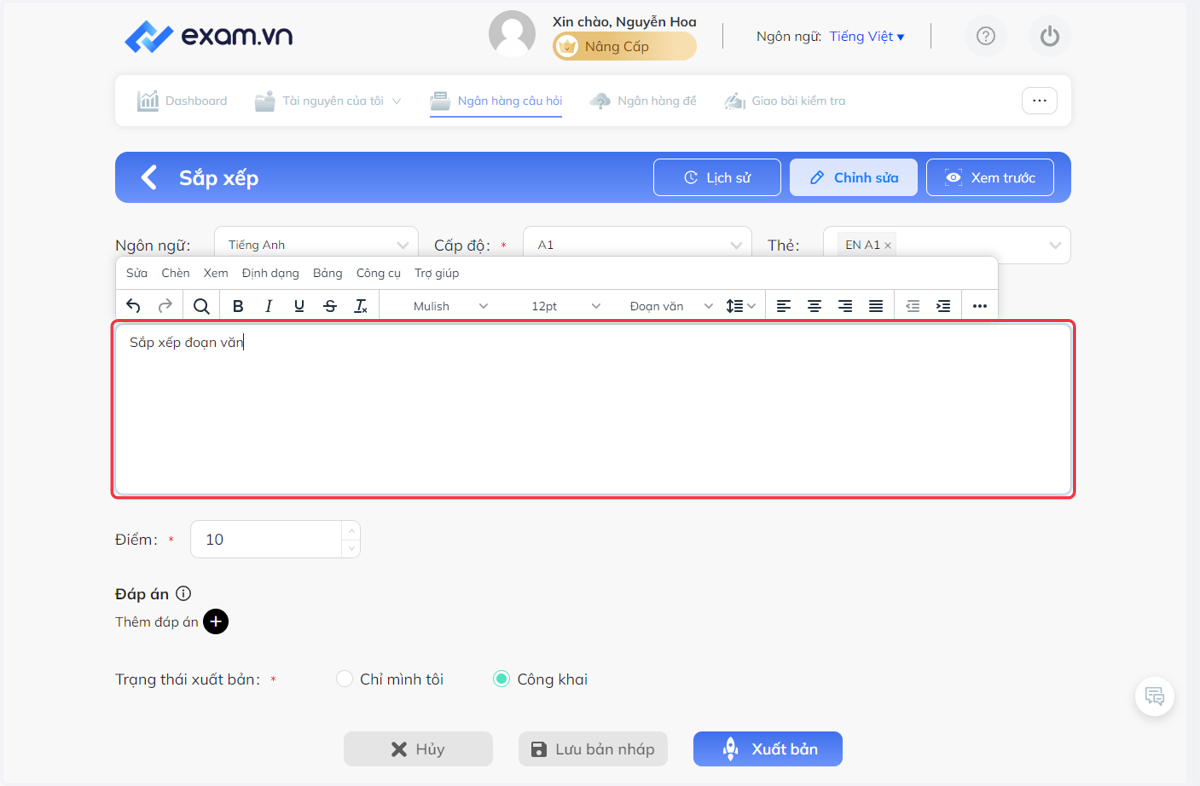The height and width of the screenshot is (786, 1200).
Task: Save draft with Lưu bản nháp
Action: click(x=593, y=749)
